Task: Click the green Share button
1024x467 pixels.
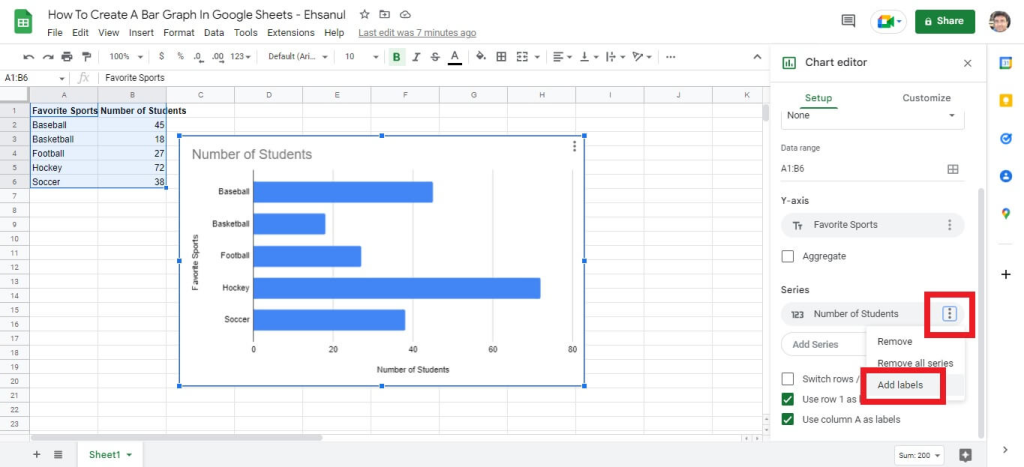Action: pyautogui.click(x=944, y=21)
